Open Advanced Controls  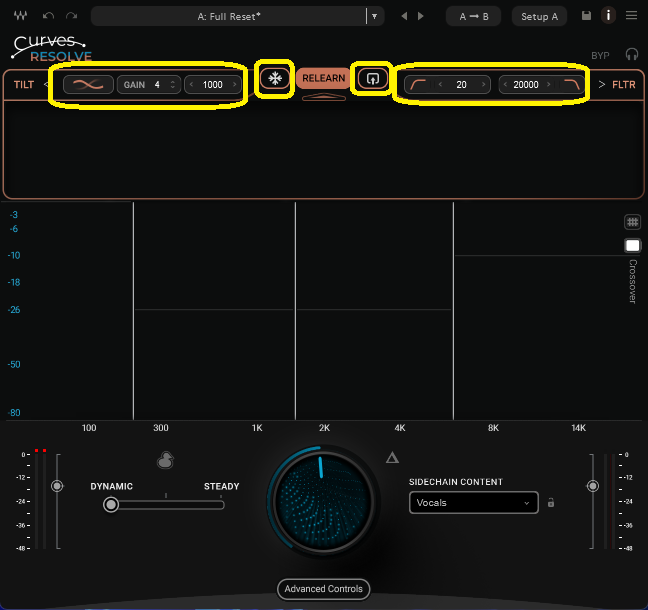point(324,589)
